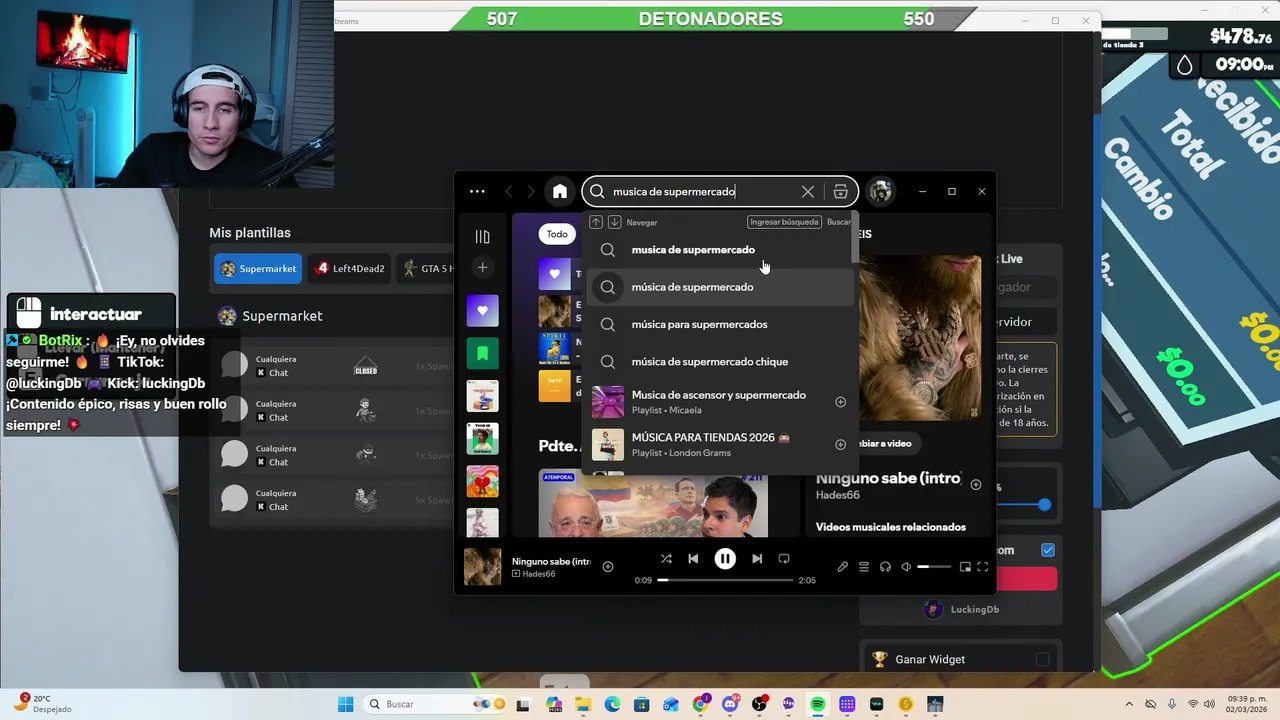Add now playing song to Liked Songs
Screen dimensions: 1280x720
(608, 567)
